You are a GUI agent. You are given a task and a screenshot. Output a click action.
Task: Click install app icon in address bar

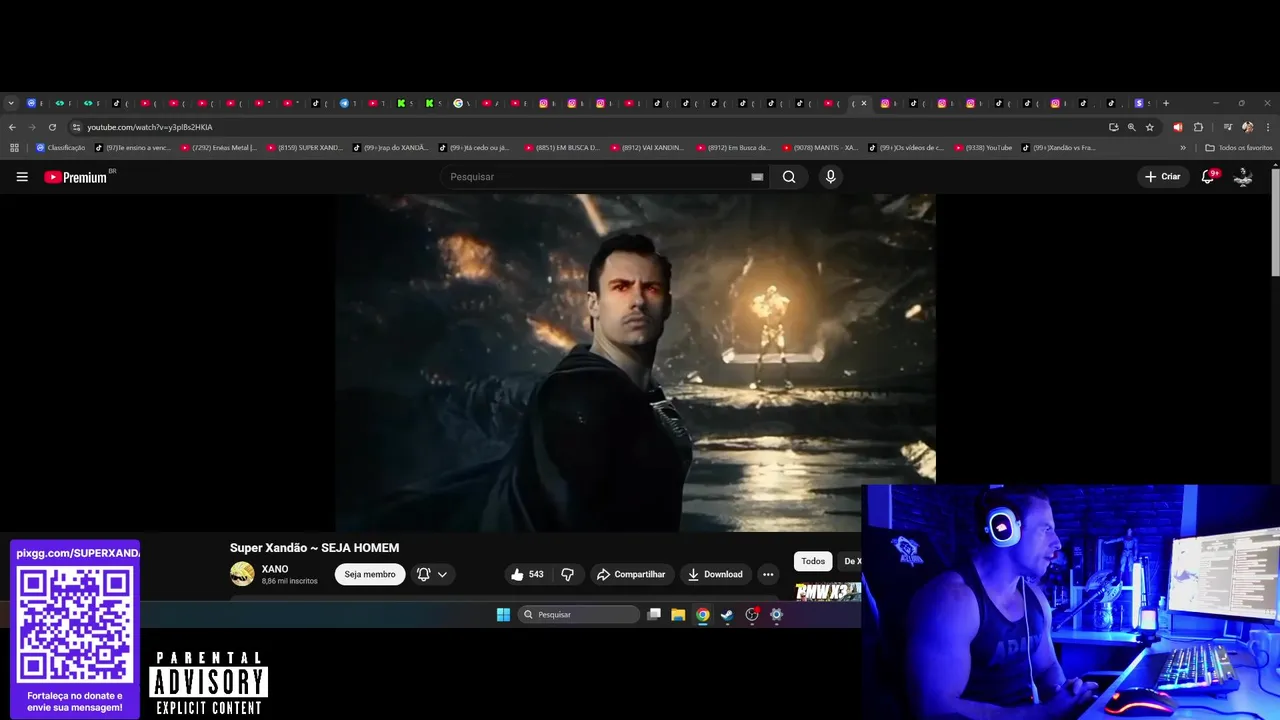(x=1113, y=127)
